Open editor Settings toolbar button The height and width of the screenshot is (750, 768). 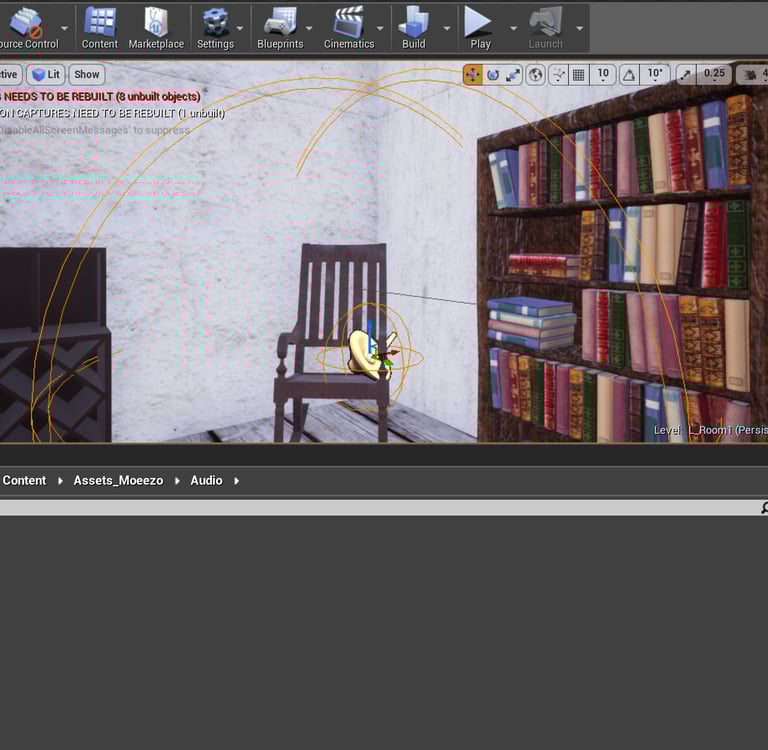(216, 28)
